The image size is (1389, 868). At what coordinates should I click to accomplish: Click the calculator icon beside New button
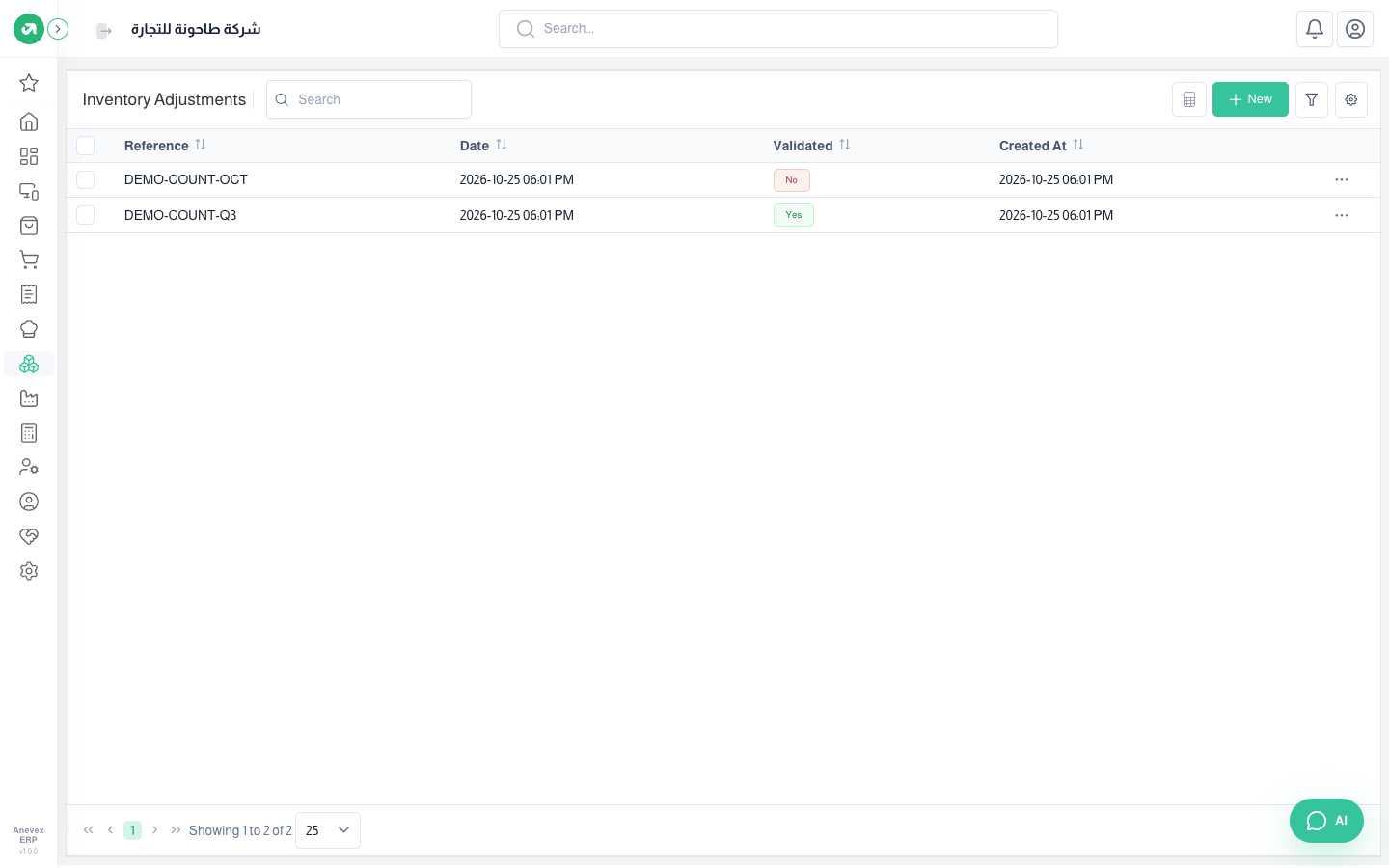(1189, 99)
